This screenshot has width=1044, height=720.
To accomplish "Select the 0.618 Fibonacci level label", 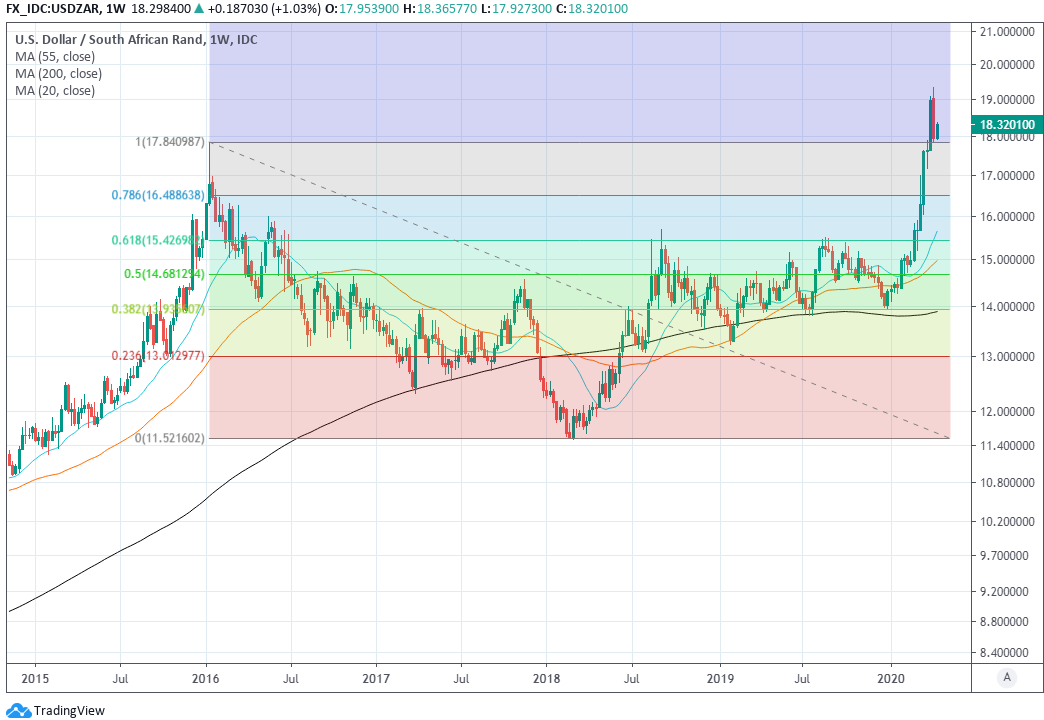I will pyautogui.click(x=156, y=240).
